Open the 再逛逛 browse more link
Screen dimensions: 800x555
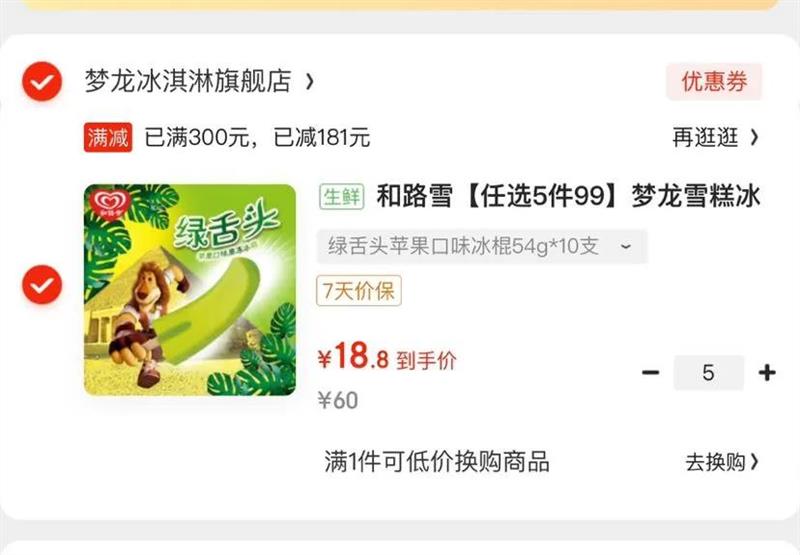pos(705,138)
